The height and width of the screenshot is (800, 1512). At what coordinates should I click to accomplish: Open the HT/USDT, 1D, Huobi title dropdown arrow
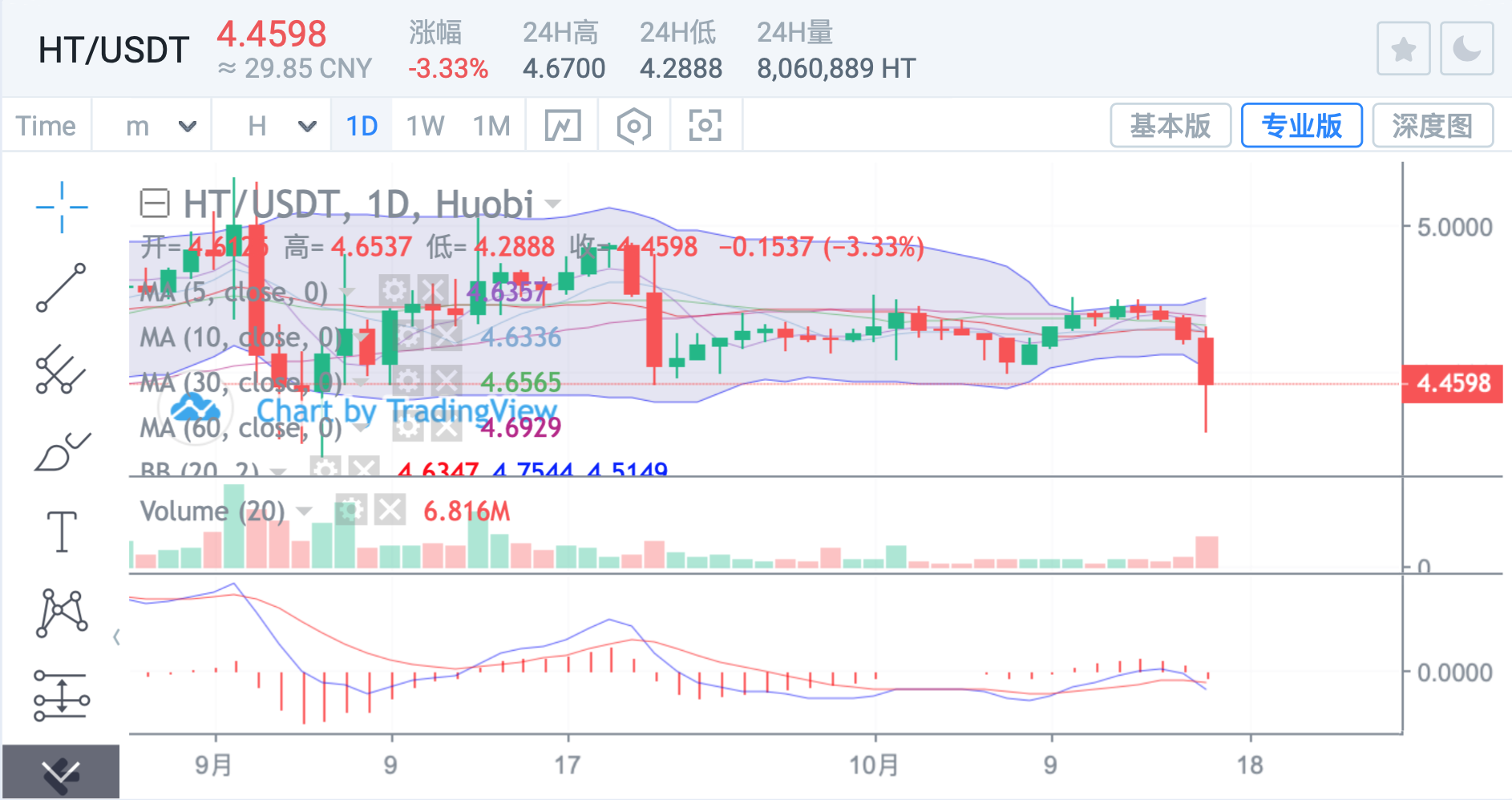click(x=552, y=204)
